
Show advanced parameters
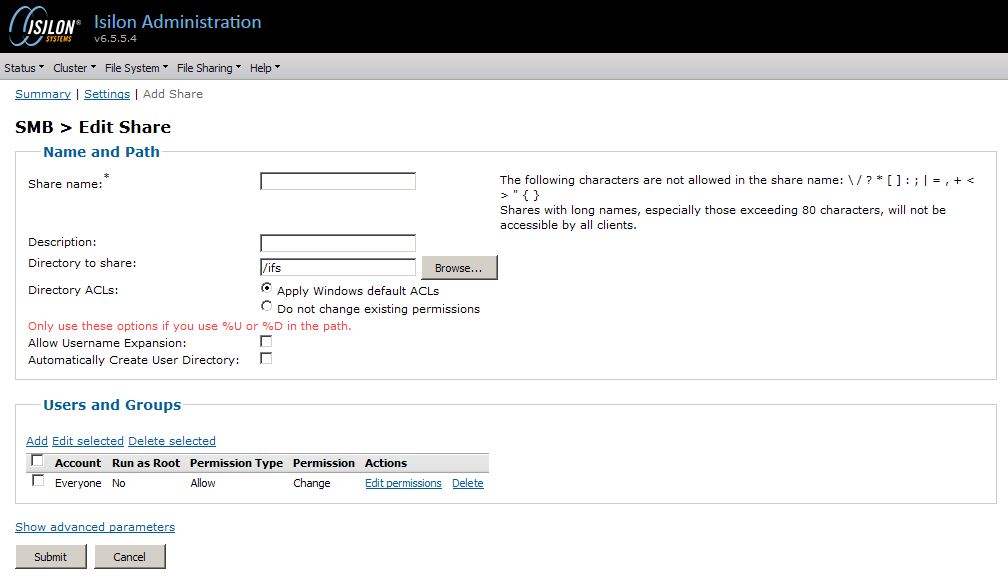click(95, 527)
